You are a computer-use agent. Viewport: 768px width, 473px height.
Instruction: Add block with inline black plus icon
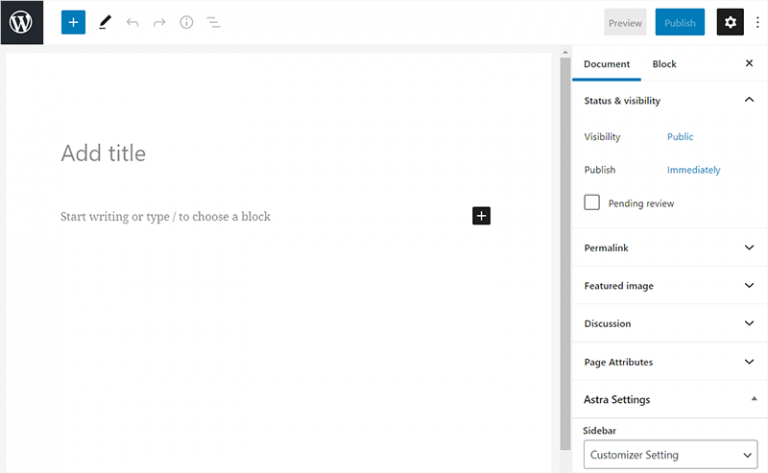point(481,216)
